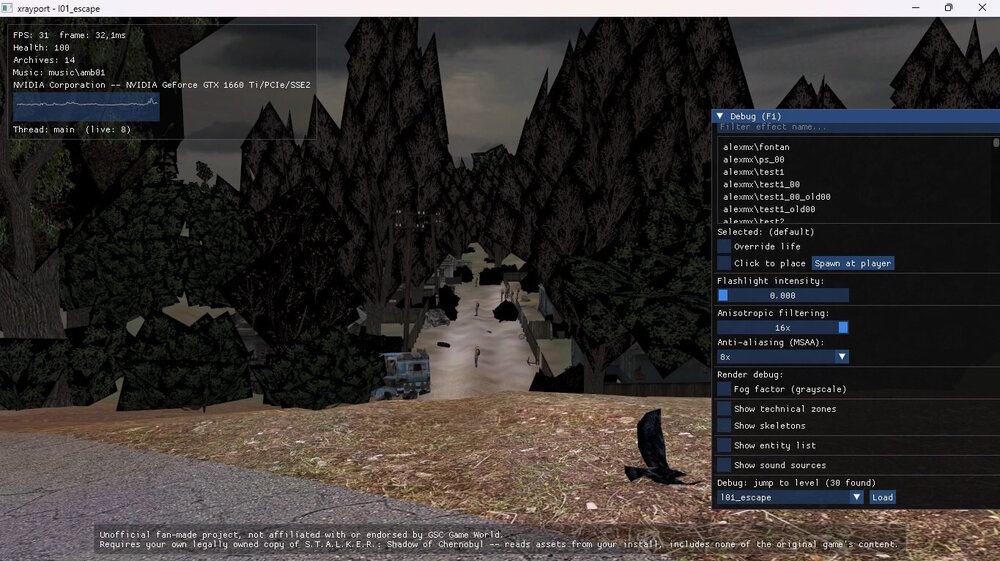Screen dimensions: 1000x561
Task: Toggle Show technical zones
Action: [724, 409]
